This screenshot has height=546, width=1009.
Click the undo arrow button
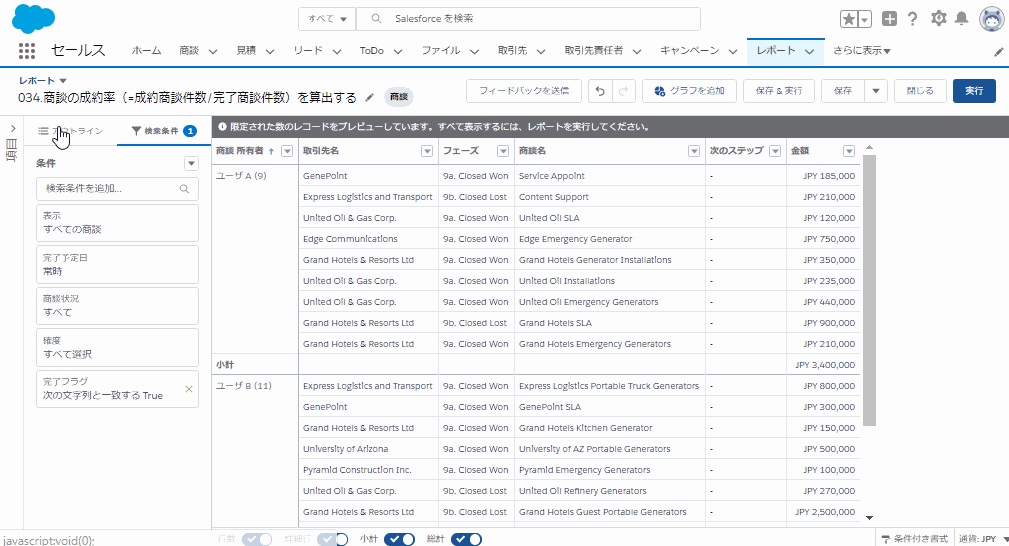tap(600, 91)
